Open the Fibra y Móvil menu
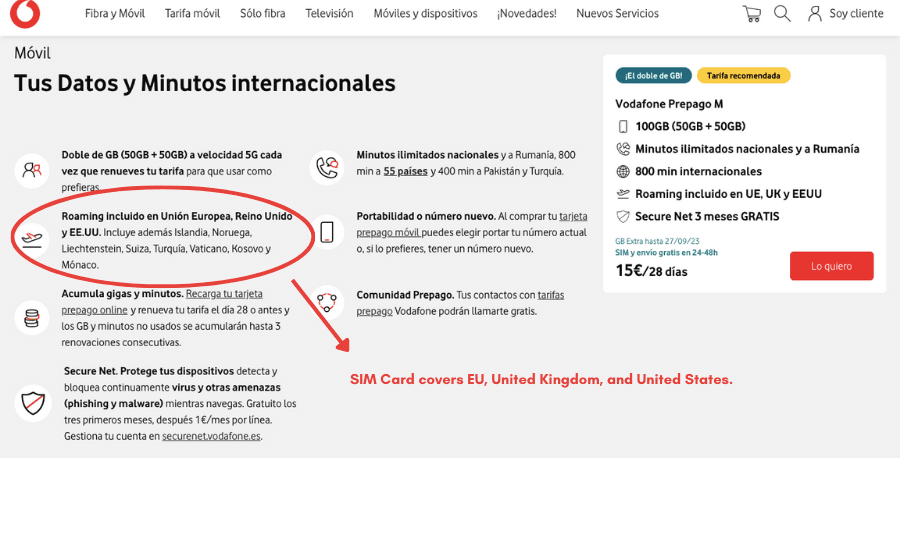Image resolution: width=900 pixels, height=560 pixels. tap(115, 13)
